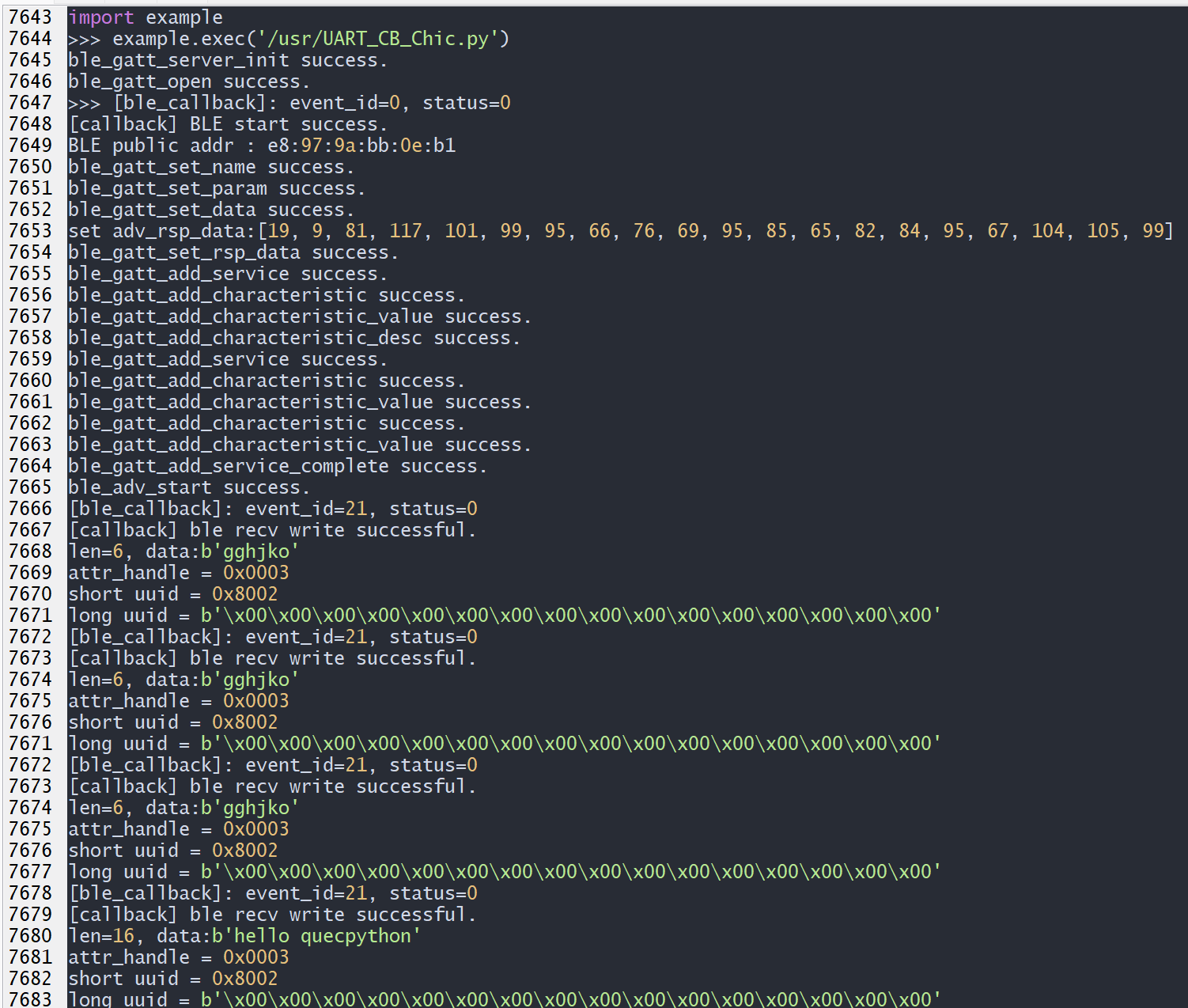Click the 'ble_gatt_server_init success.' line
Image resolution: width=1188 pixels, height=1008 pixels.
pos(227,60)
